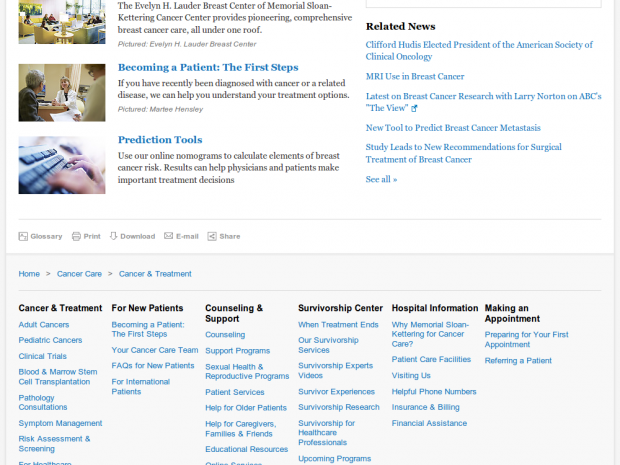Read Clifford Hudis Elected President news
Screen dimensions: 620x465
pos(479,51)
